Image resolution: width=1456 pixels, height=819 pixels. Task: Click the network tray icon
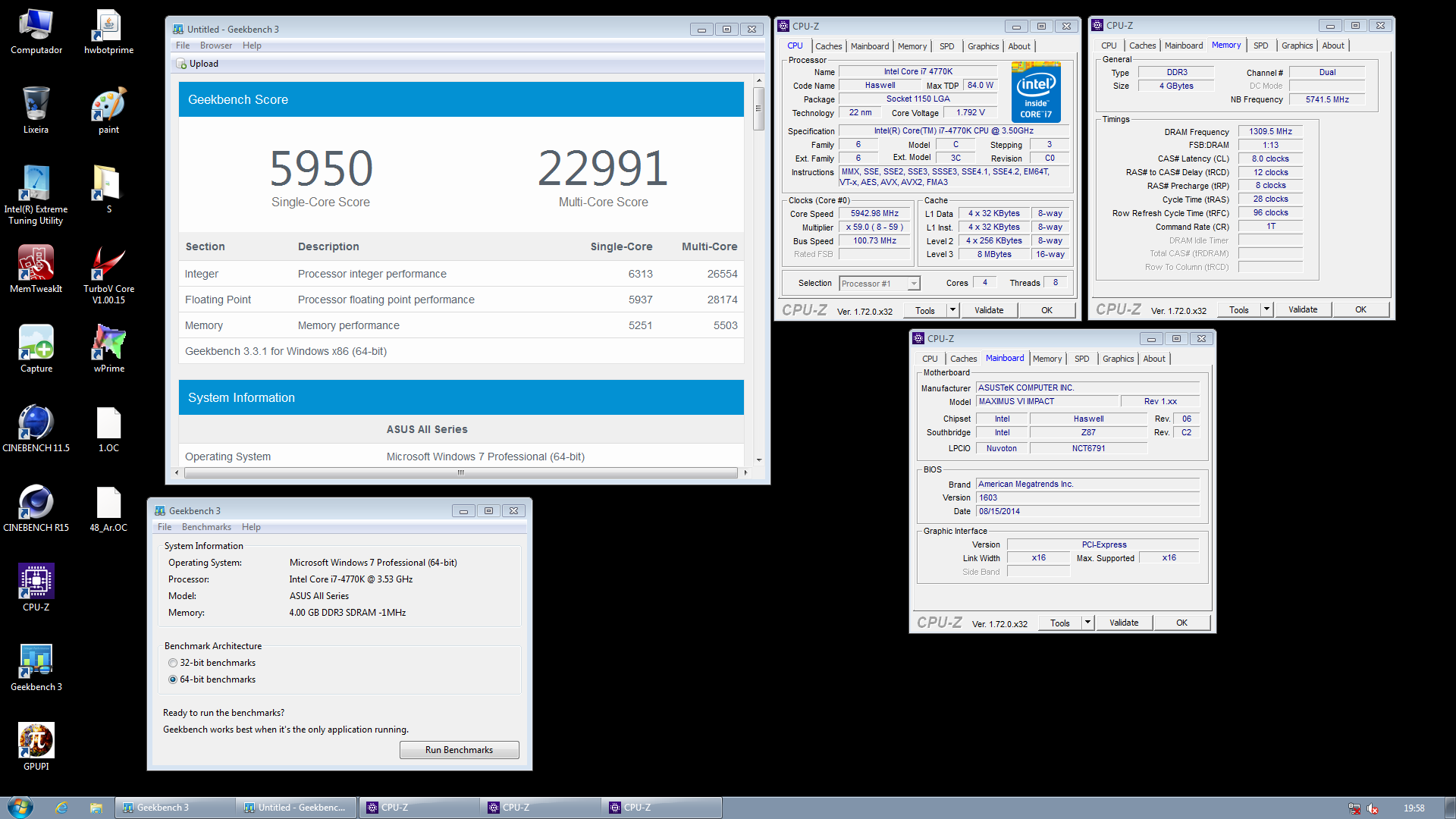[1354, 808]
